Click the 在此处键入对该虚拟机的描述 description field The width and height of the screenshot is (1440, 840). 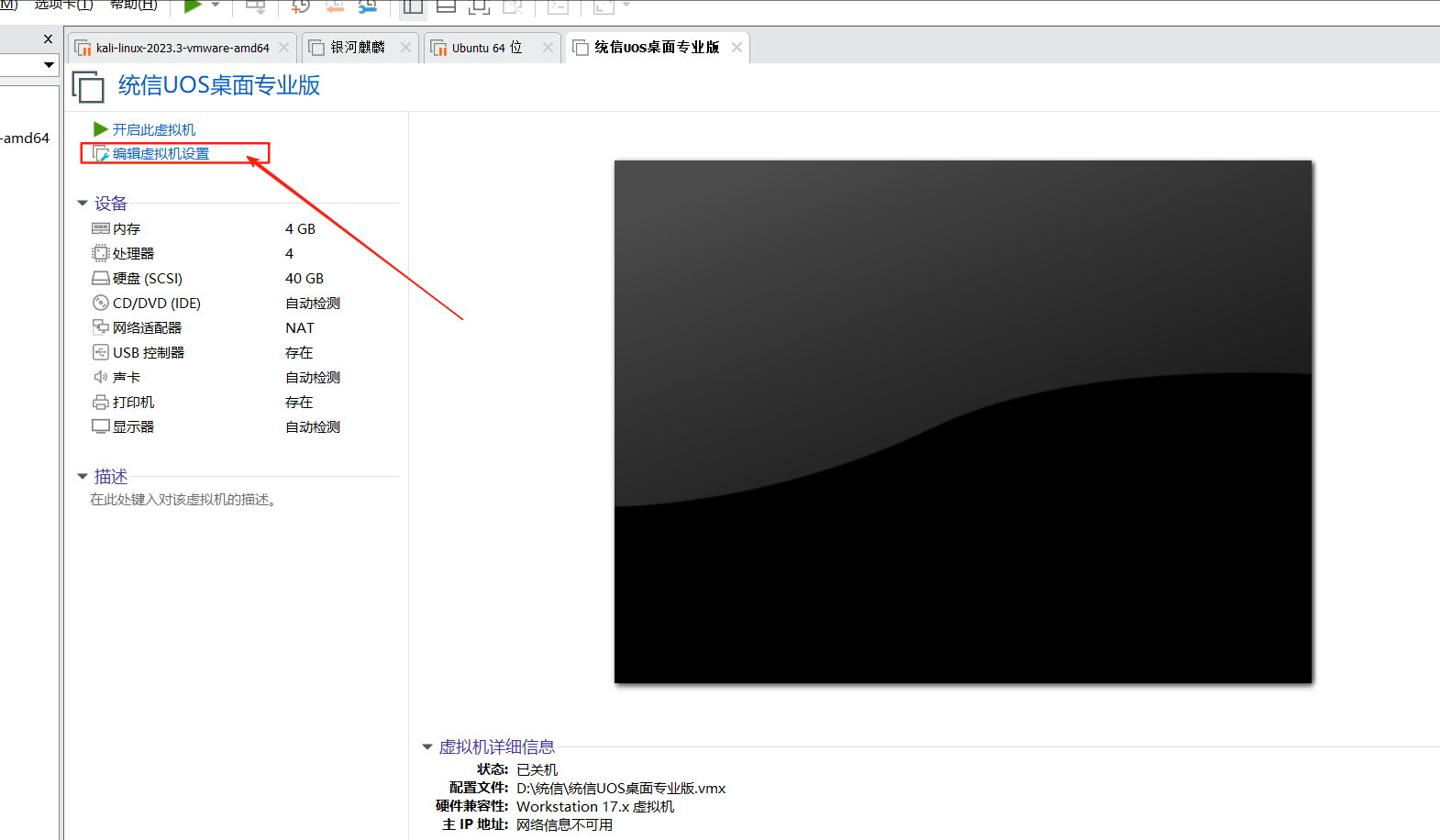183,500
